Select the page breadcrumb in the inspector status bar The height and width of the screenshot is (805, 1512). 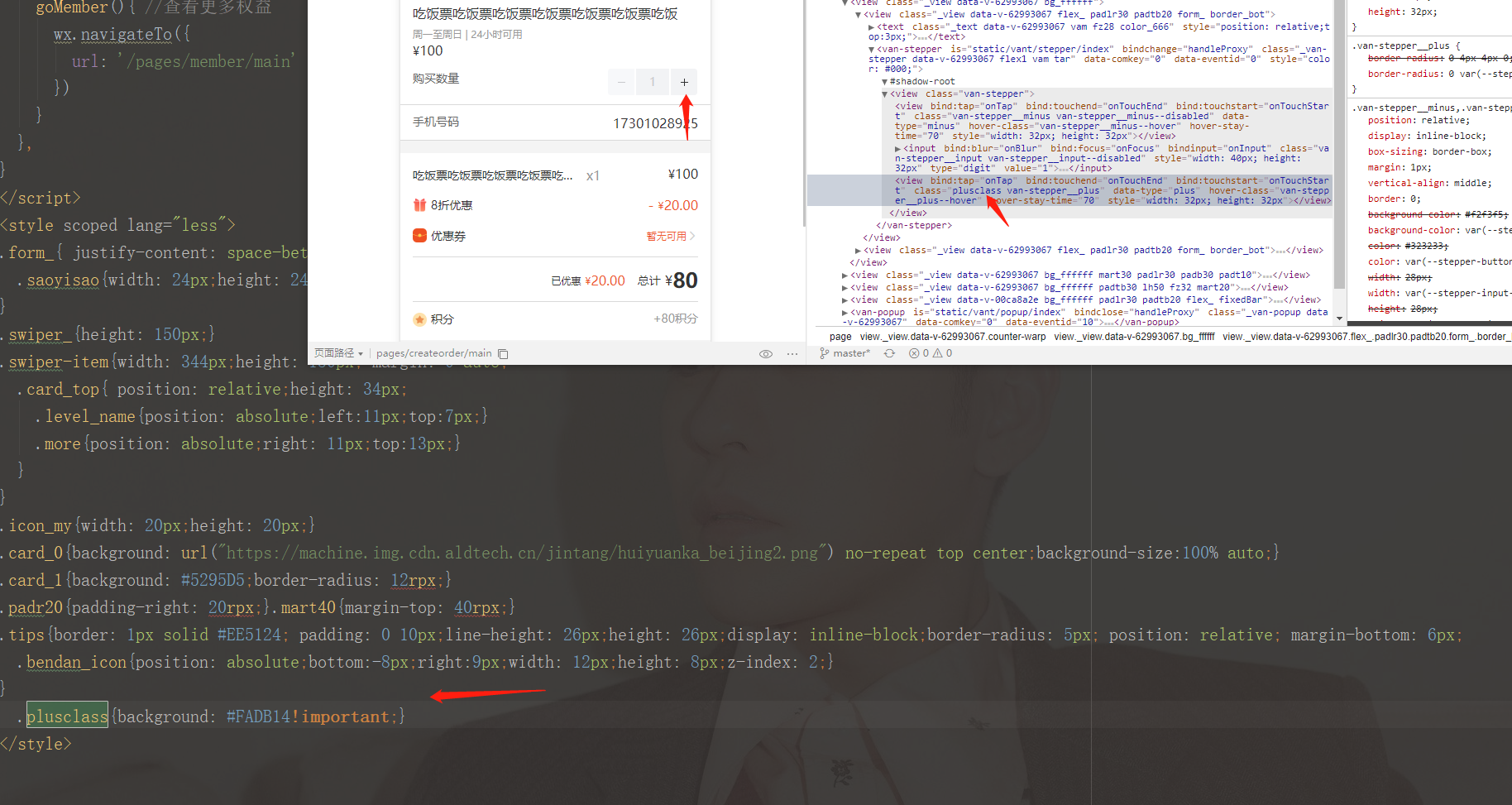tap(840, 336)
